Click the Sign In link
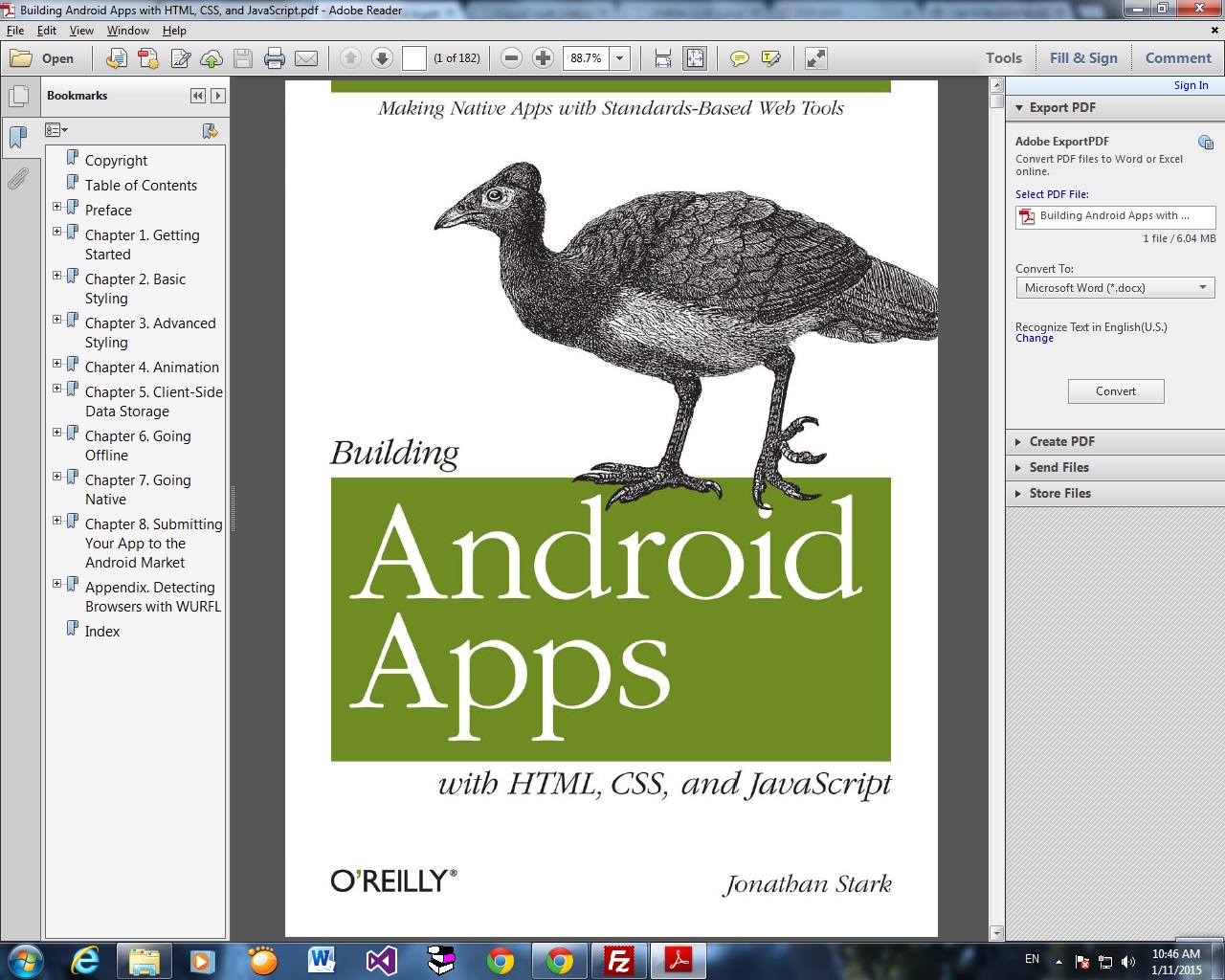This screenshot has width=1225, height=980. click(x=1191, y=85)
